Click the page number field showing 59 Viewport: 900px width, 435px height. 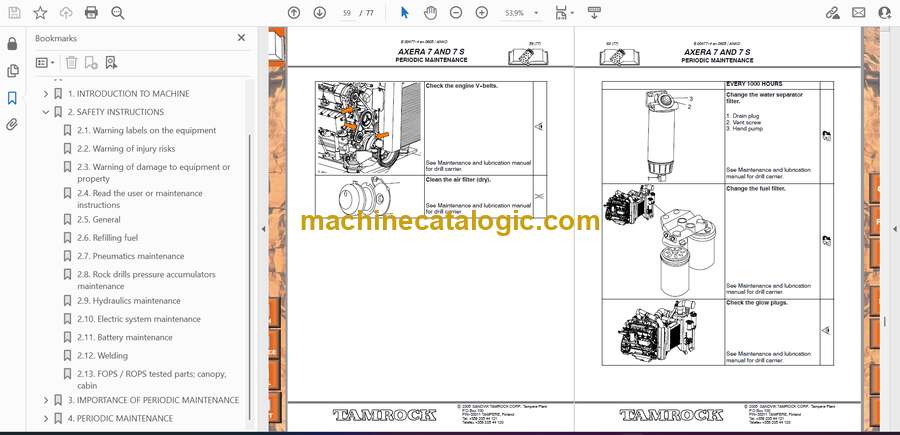coord(346,13)
